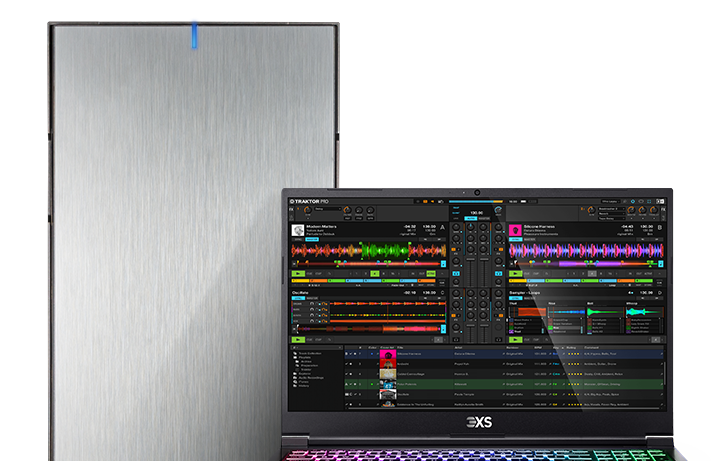Open the layout selector dropdown in the header
The image size is (720, 461).
[x=611, y=202]
